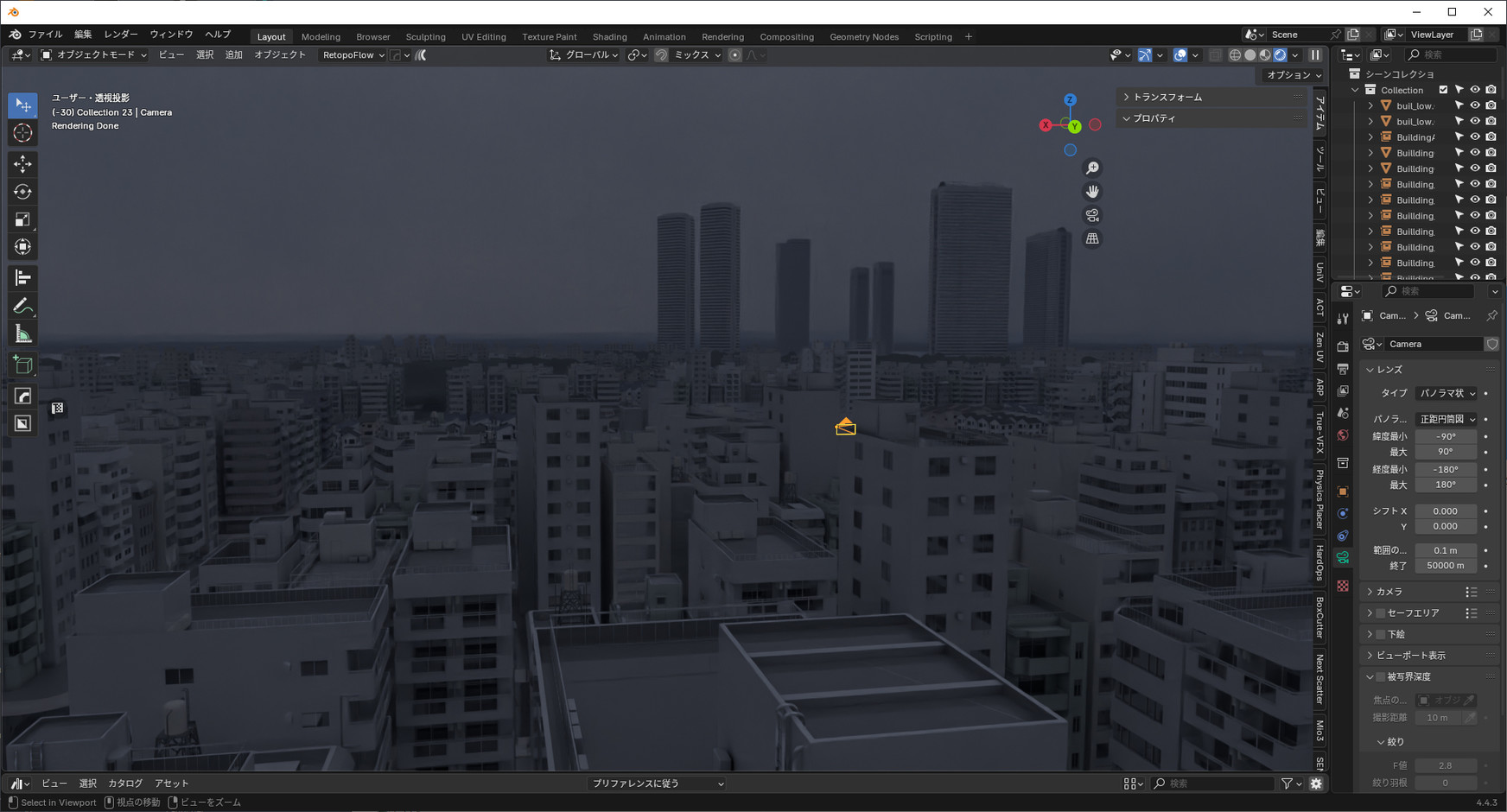Enable the Depth of Field (被写界深度) checkbox
This screenshot has height=812, width=1507.
[1380, 677]
